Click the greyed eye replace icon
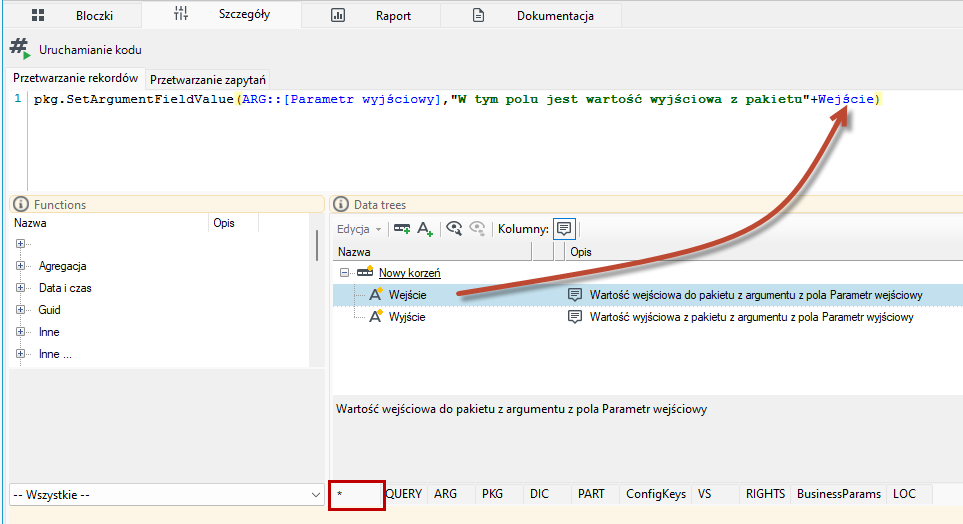963x524 pixels. click(x=477, y=229)
